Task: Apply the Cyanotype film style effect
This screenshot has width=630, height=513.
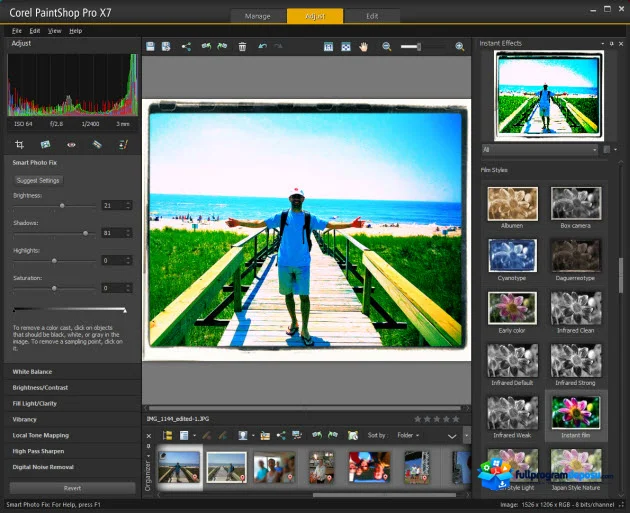Action: click(x=512, y=256)
